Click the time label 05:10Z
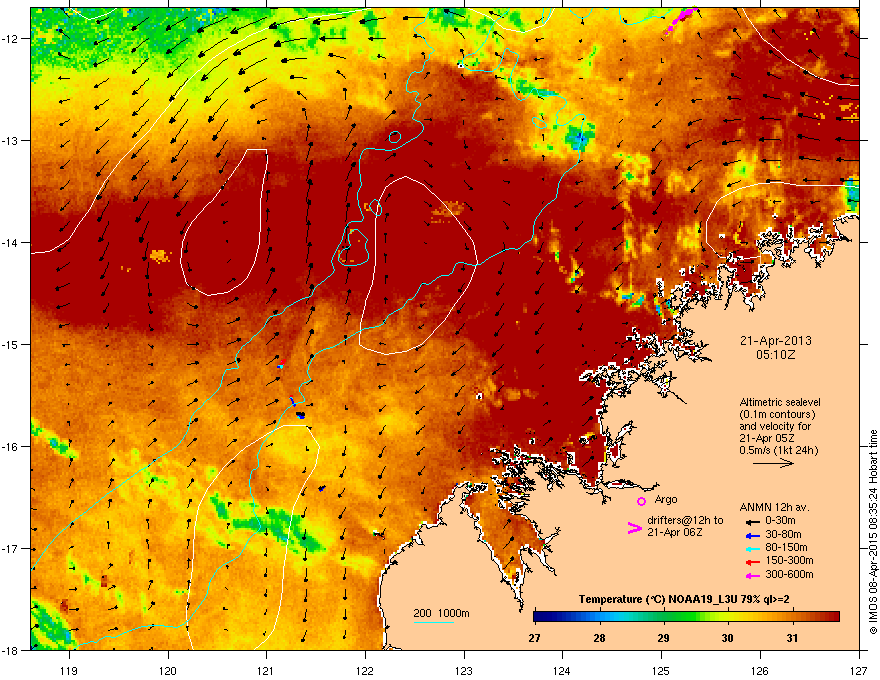This screenshot has height=680, width=880. [x=776, y=355]
